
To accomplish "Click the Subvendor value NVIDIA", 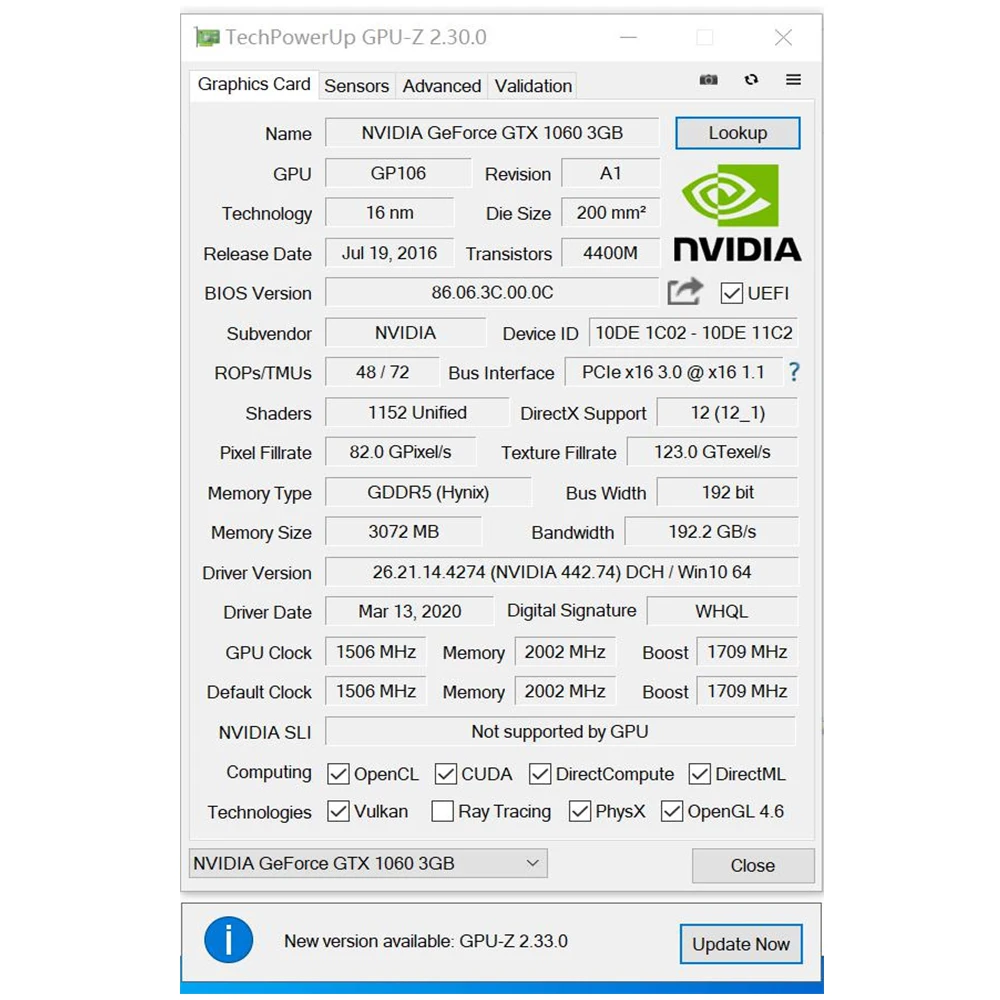I will pyautogui.click(x=405, y=332).
